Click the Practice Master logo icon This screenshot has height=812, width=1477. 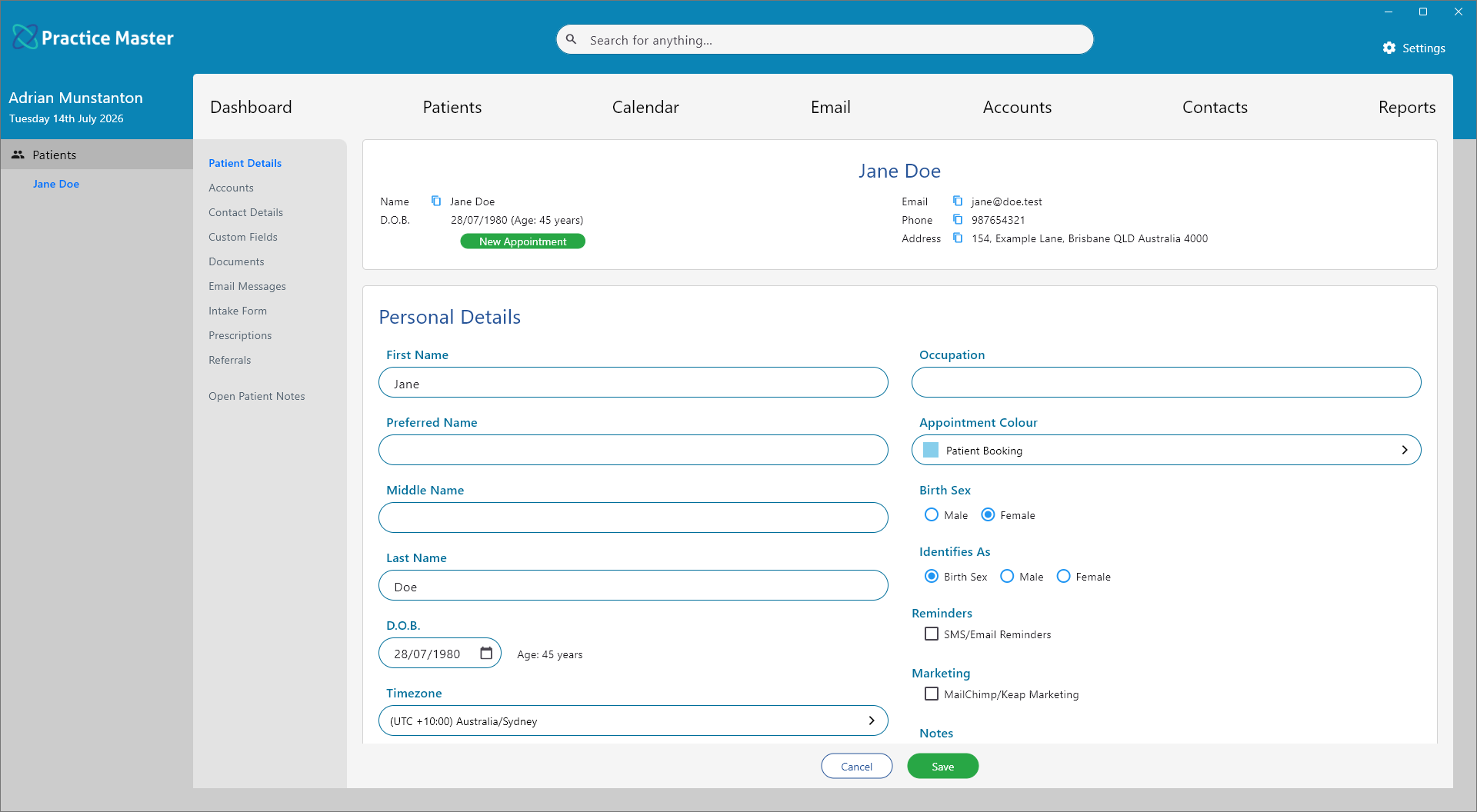25,37
